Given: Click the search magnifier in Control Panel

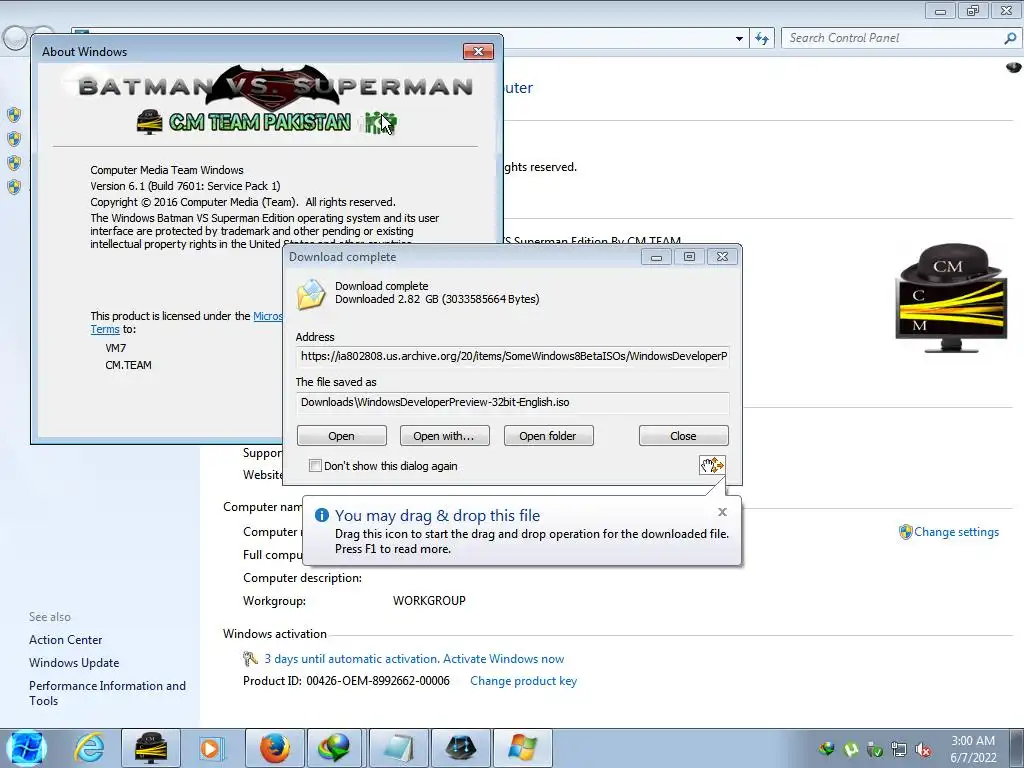Looking at the screenshot, I should pyautogui.click(x=1010, y=39).
